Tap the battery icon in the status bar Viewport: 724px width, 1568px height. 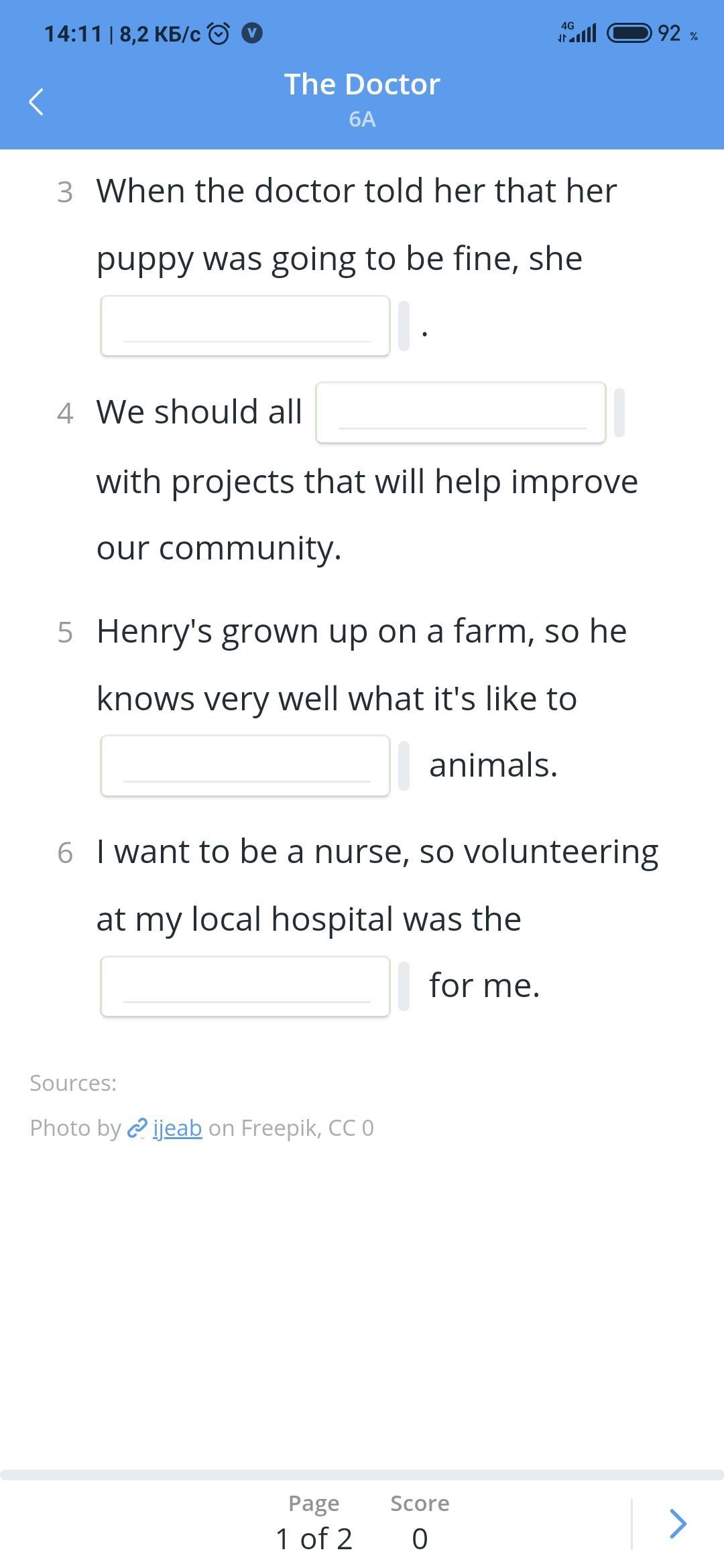[629, 33]
